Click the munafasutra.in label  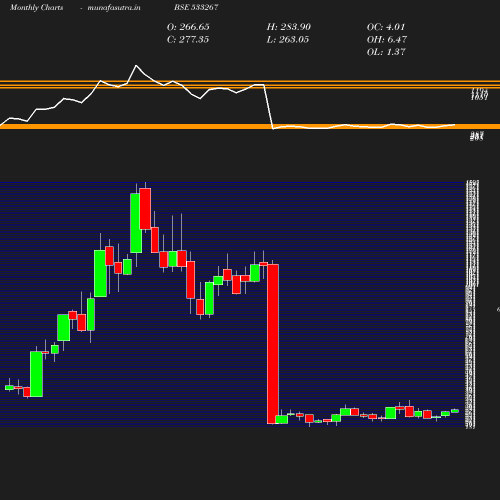pyautogui.click(x=114, y=7)
